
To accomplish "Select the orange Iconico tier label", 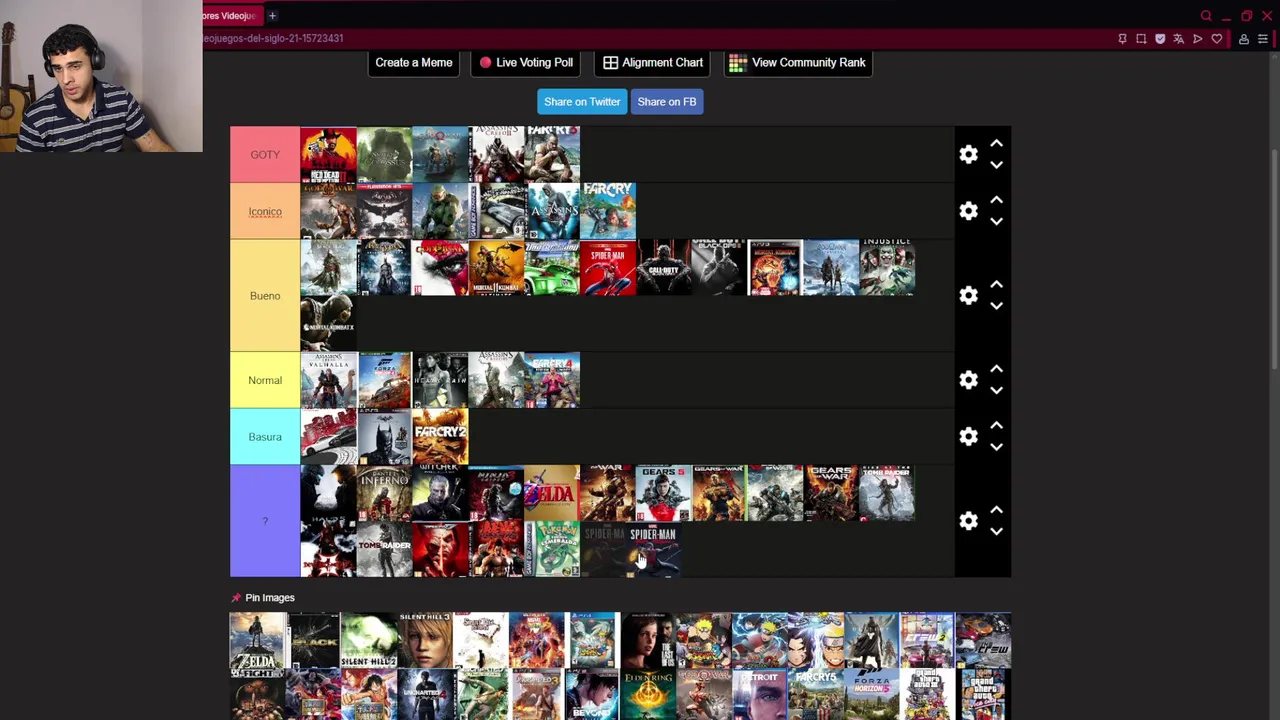I will click(x=265, y=211).
